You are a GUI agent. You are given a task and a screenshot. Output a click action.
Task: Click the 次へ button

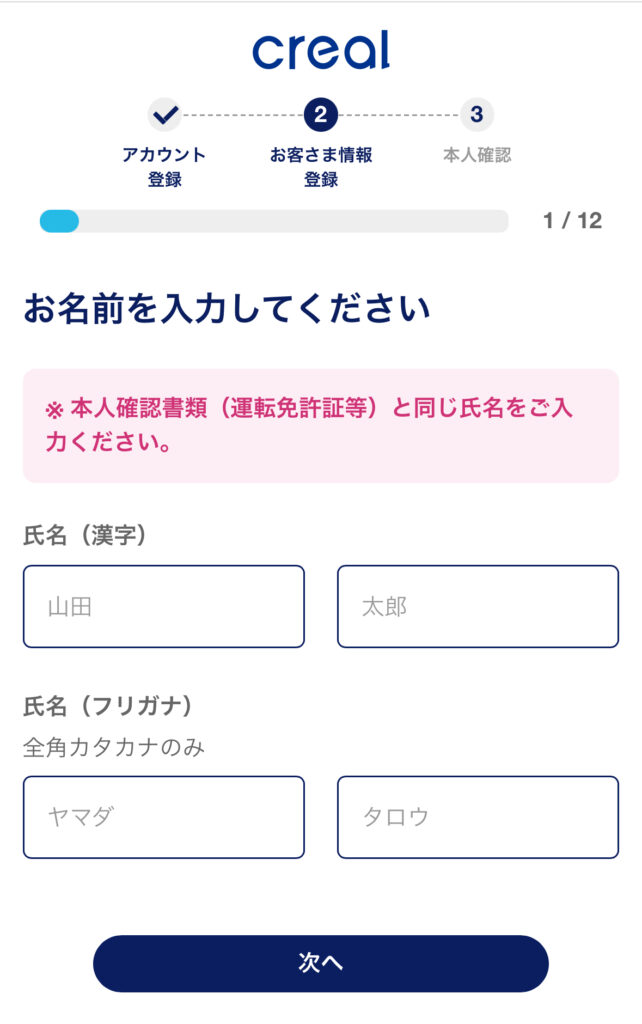(321, 964)
